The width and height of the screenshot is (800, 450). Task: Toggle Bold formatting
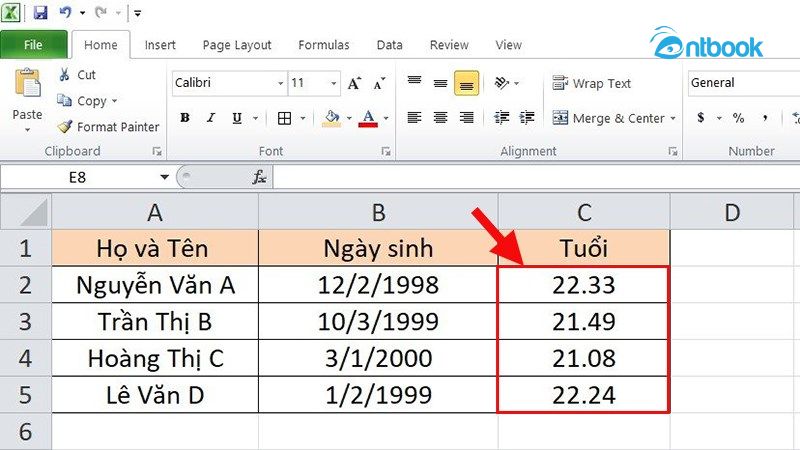click(185, 118)
